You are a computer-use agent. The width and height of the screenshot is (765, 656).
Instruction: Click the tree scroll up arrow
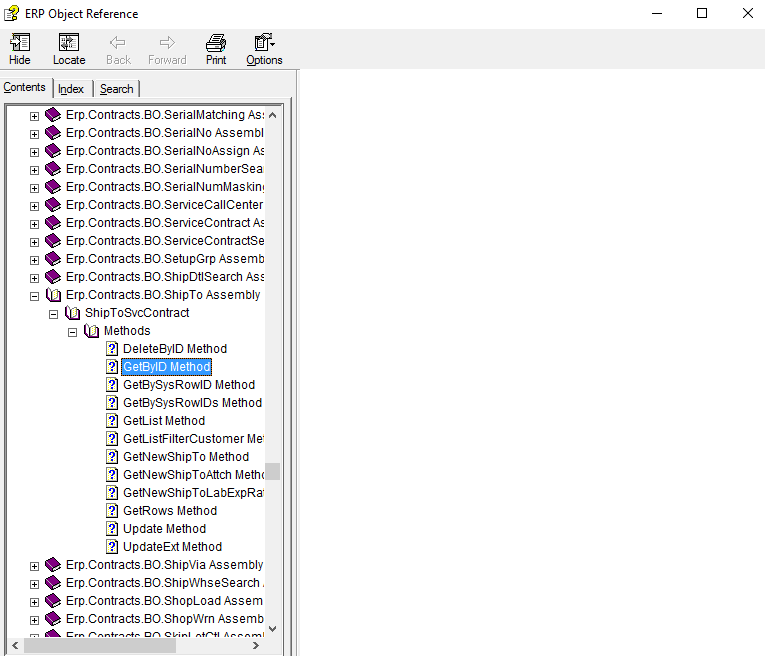(273, 116)
